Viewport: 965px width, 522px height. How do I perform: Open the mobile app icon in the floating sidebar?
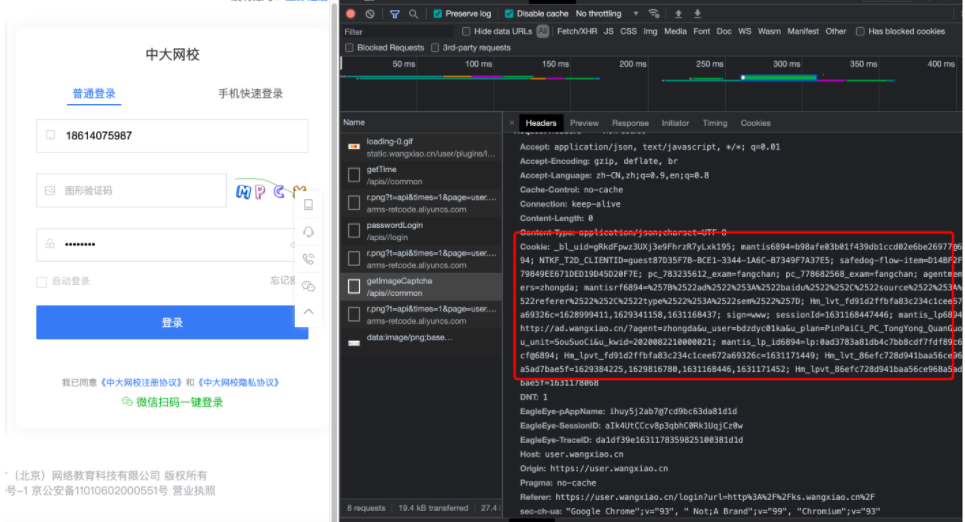tap(308, 205)
